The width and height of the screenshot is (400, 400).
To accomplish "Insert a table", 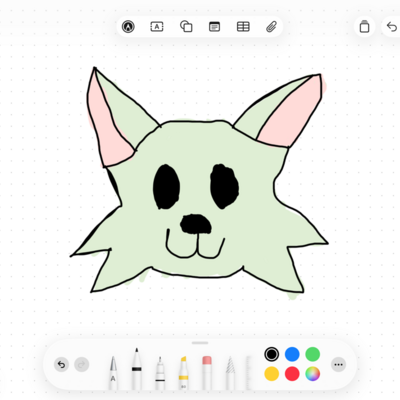I will [243, 26].
